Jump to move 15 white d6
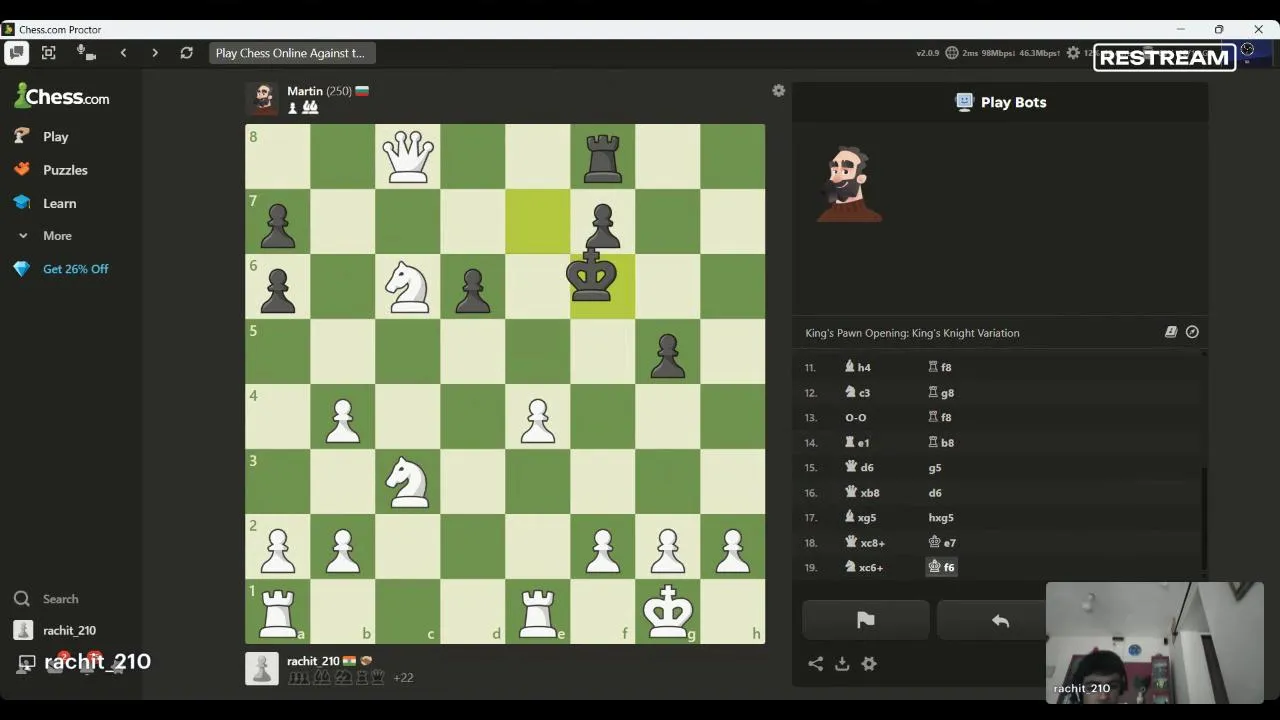The image size is (1280, 720). tap(860, 467)
